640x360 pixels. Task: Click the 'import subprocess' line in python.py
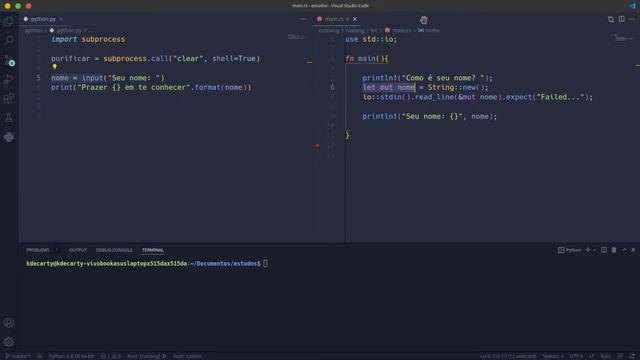[88, 39]
